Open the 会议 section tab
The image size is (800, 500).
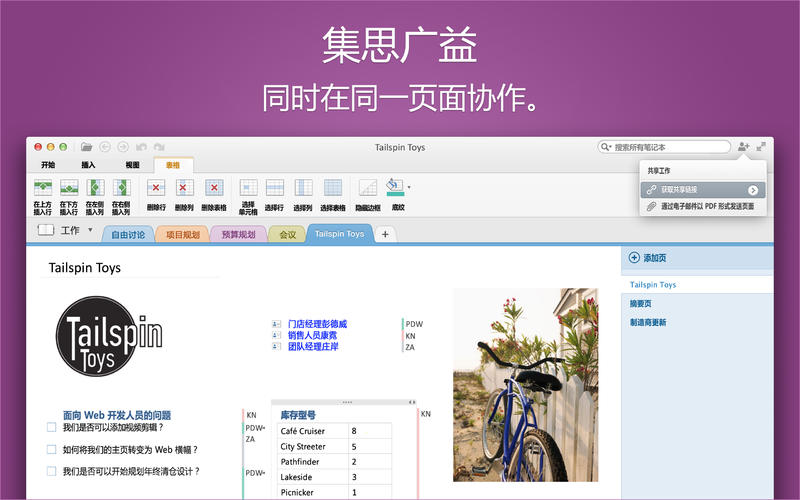click(288, 235)
